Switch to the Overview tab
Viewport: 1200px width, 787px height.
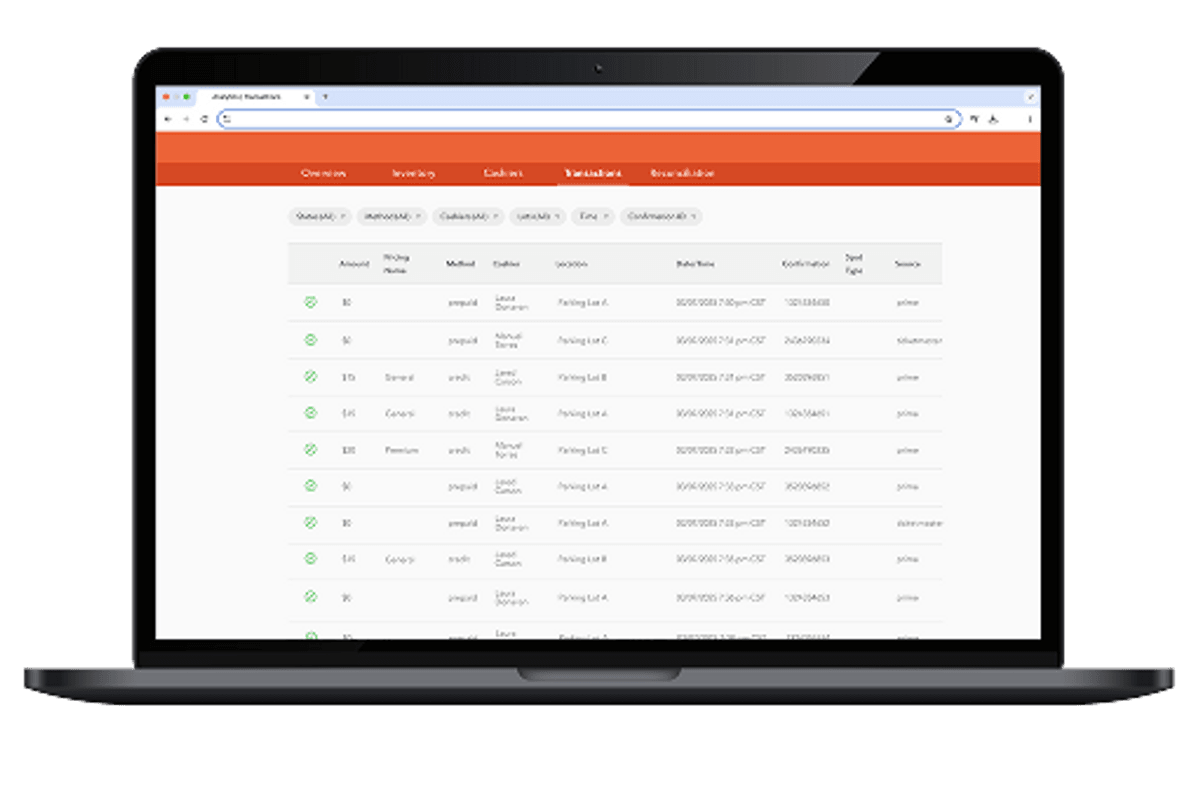323,173
